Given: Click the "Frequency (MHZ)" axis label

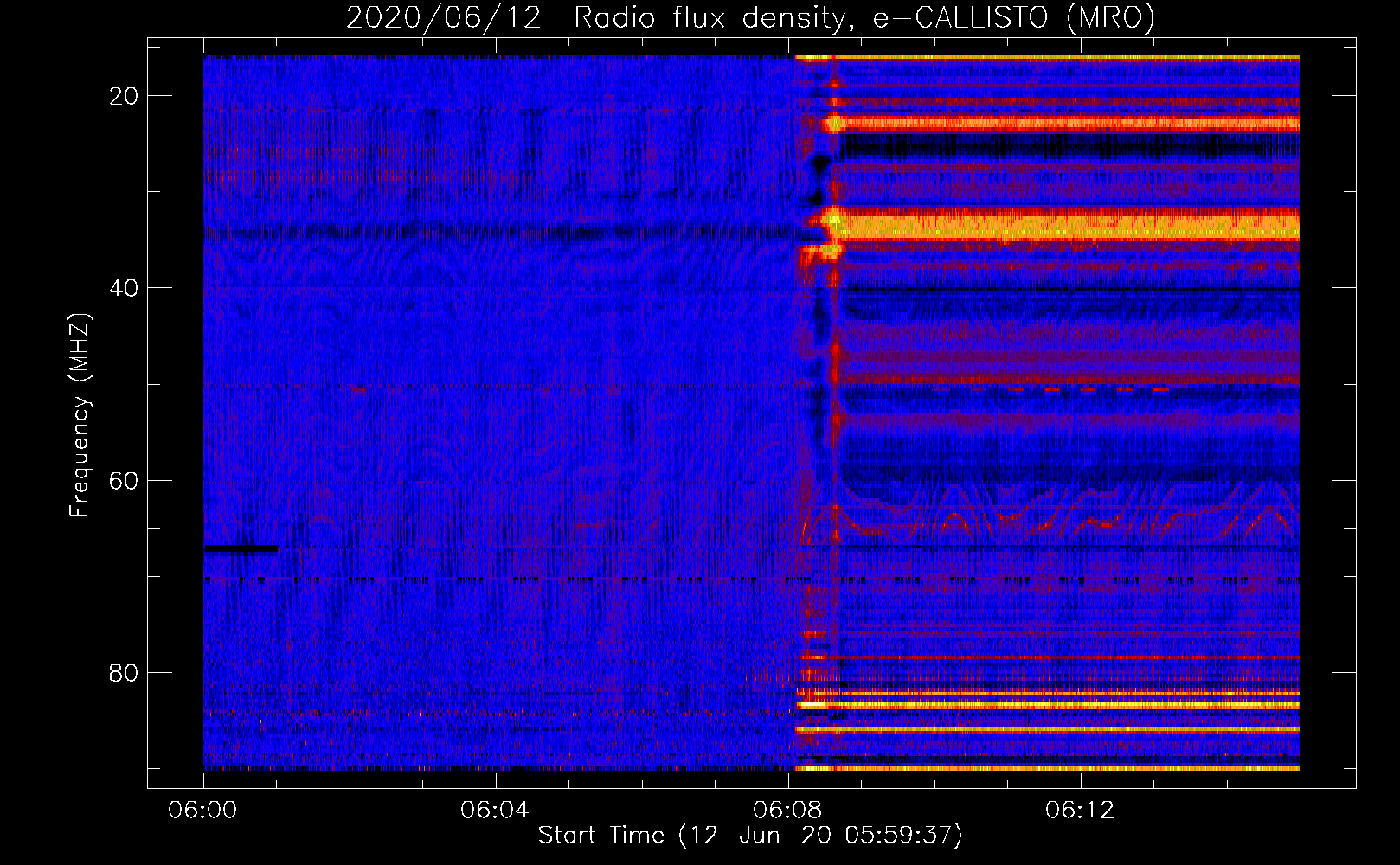Looking at the screenshot, I should [80, 415].
